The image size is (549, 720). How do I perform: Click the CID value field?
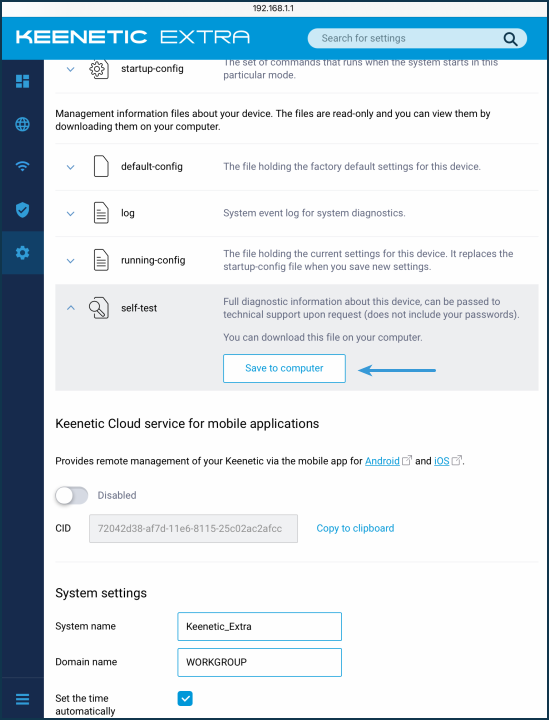(x=193, y=529)
